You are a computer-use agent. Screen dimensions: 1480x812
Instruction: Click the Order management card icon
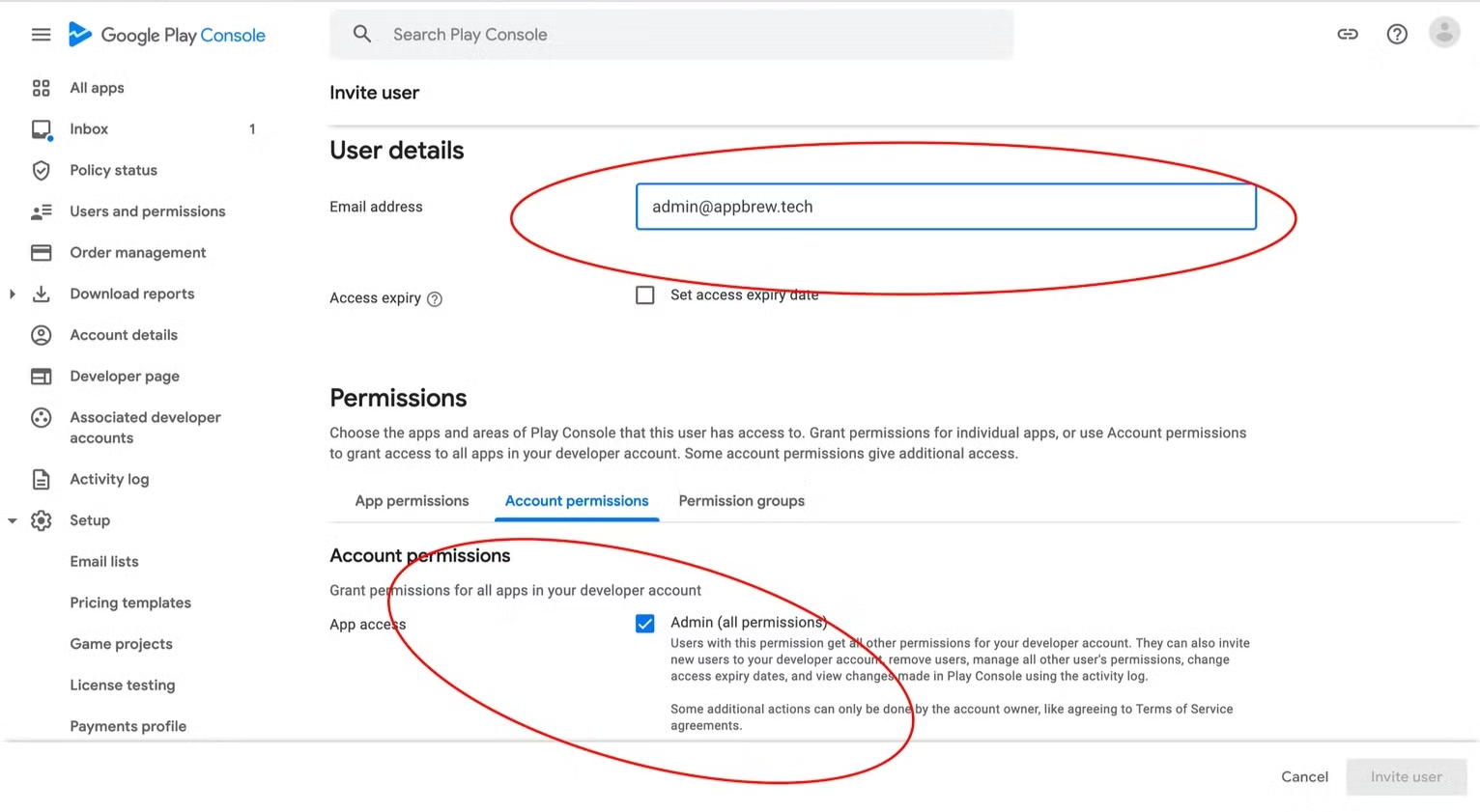[41, 253]
